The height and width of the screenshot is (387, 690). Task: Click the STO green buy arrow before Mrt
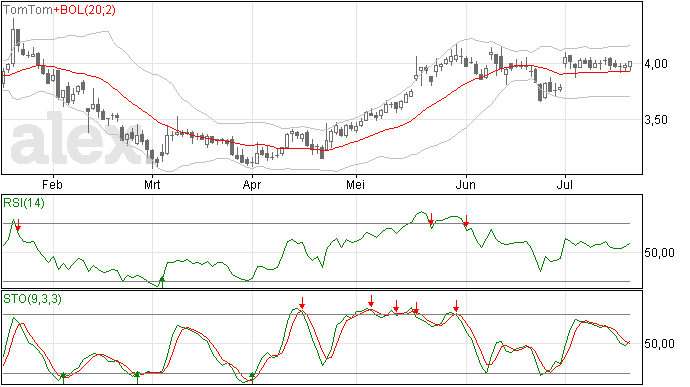tap(137, 377)
